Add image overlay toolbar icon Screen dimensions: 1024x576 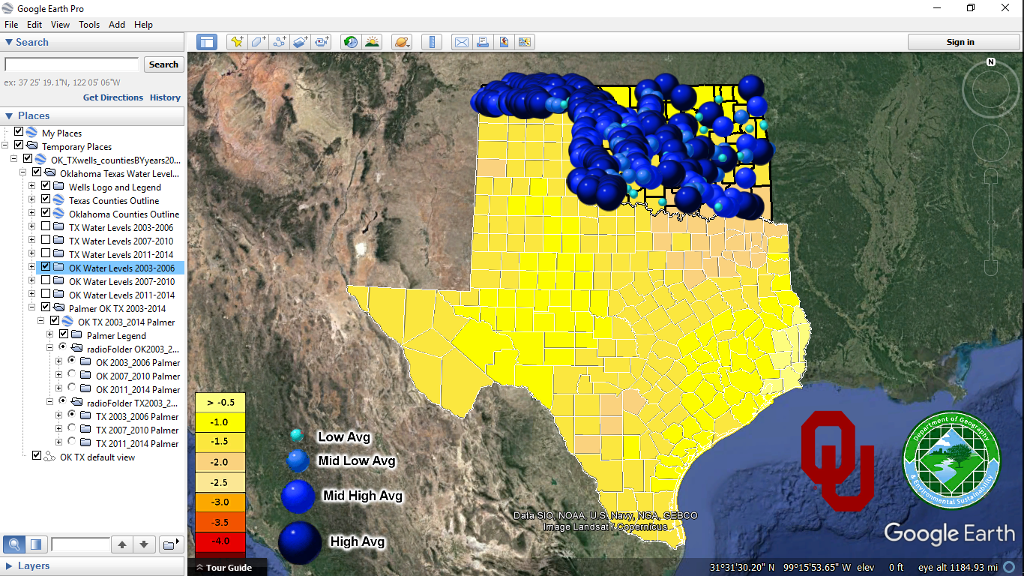click(300, 42)
